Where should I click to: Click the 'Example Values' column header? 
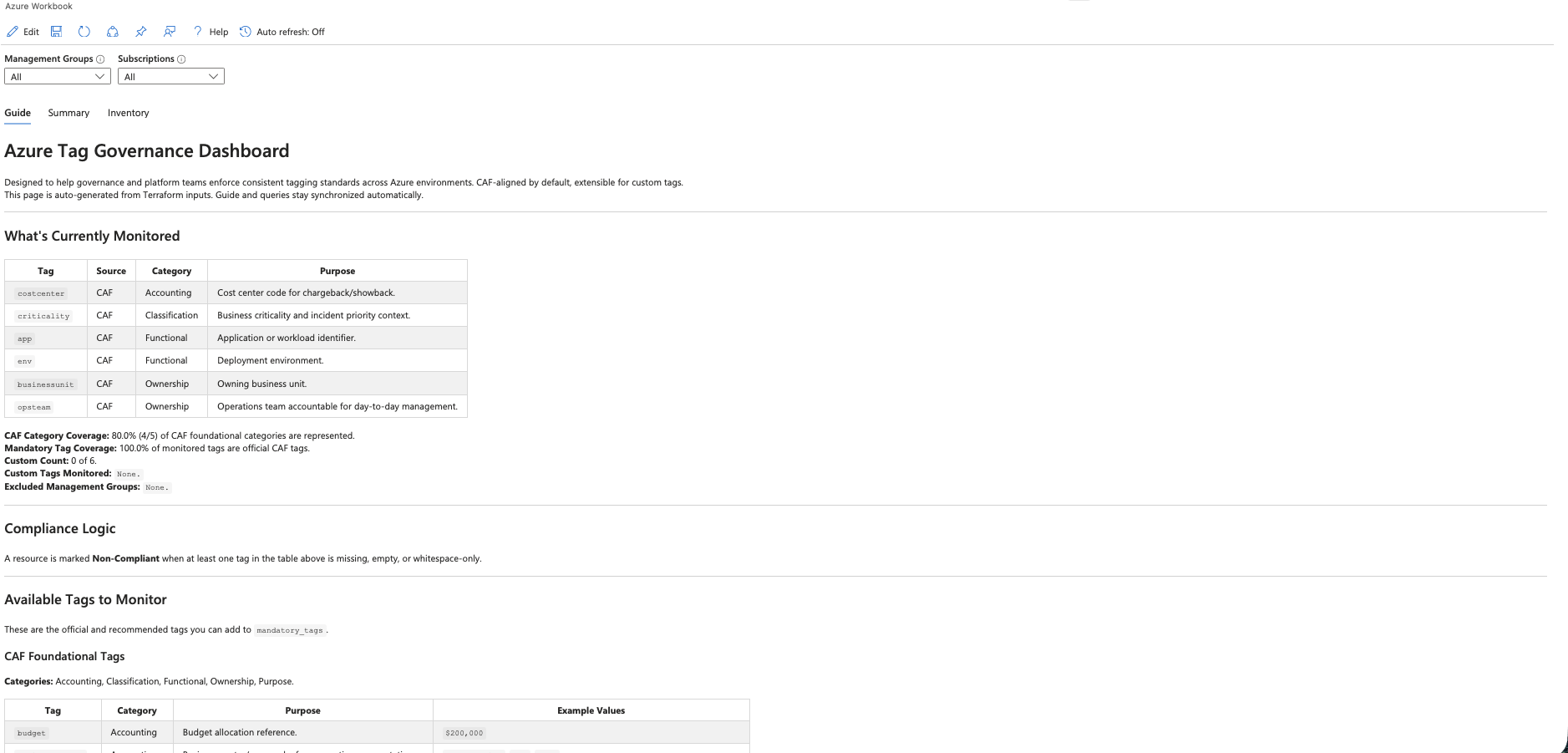591,710
